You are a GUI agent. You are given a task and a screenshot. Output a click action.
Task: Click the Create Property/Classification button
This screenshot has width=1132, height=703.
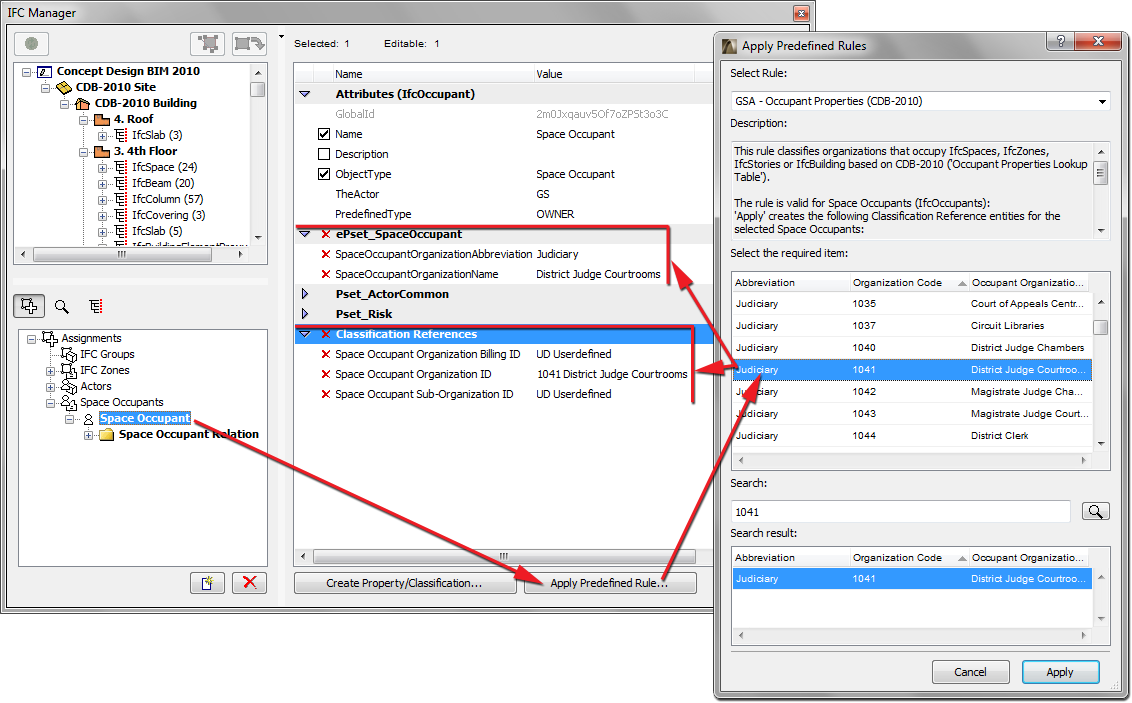click(404, 583)
